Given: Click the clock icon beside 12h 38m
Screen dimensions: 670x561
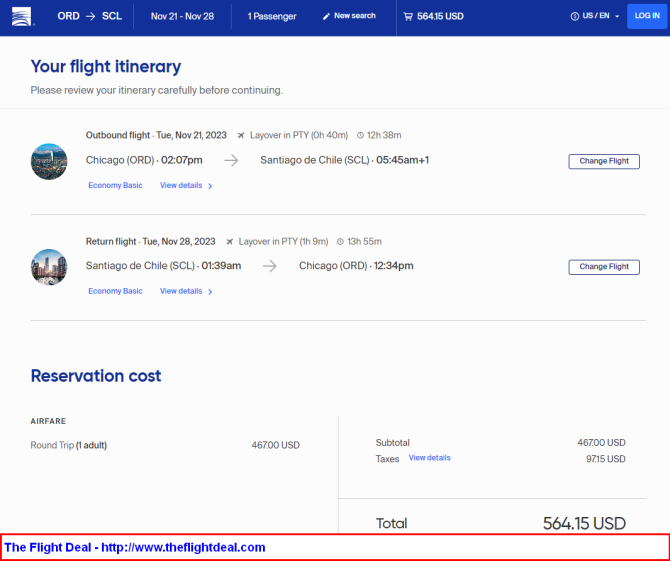Looking at the screenshot, I should point(360,135).
